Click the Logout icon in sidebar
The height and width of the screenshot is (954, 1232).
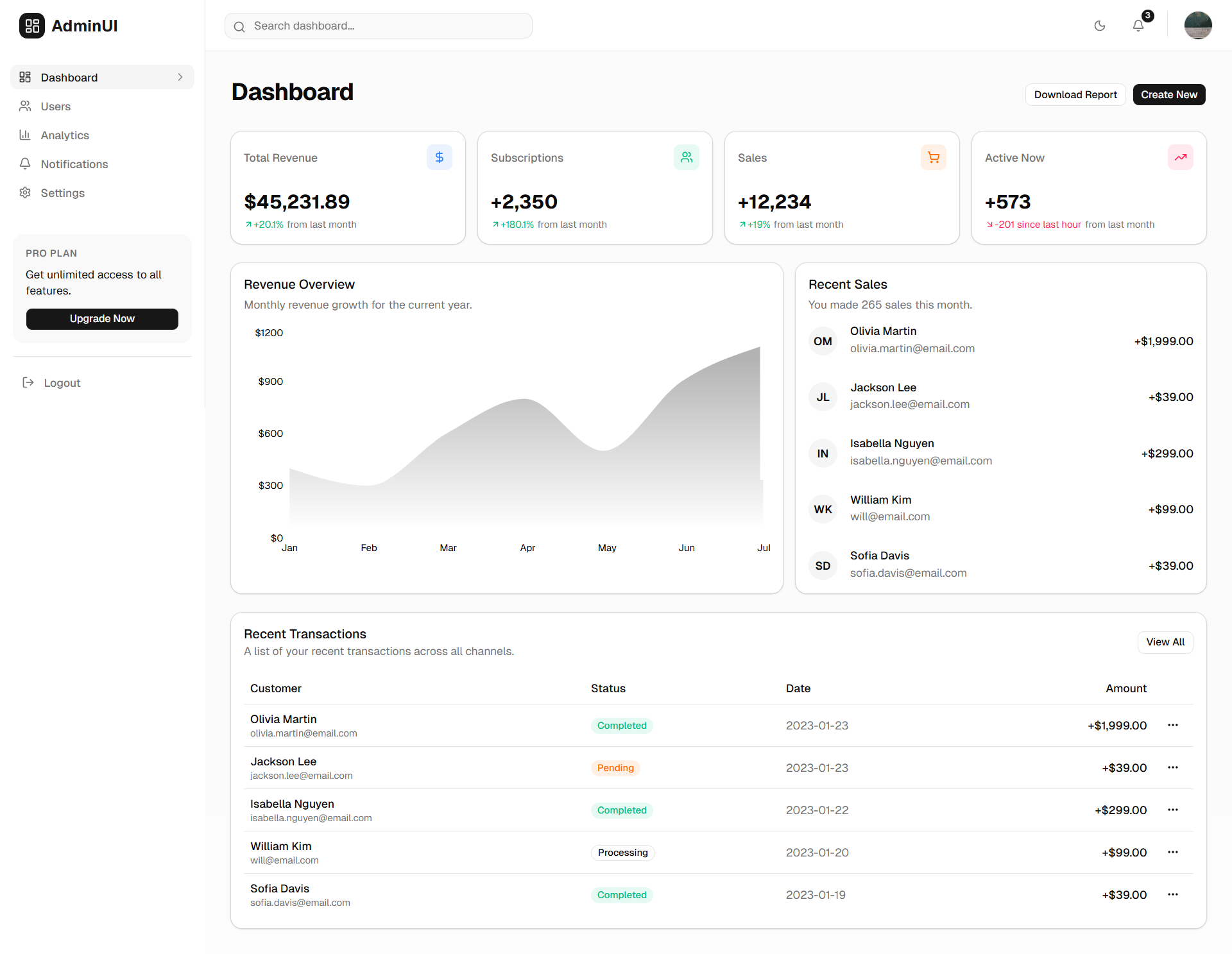(28, 382)
